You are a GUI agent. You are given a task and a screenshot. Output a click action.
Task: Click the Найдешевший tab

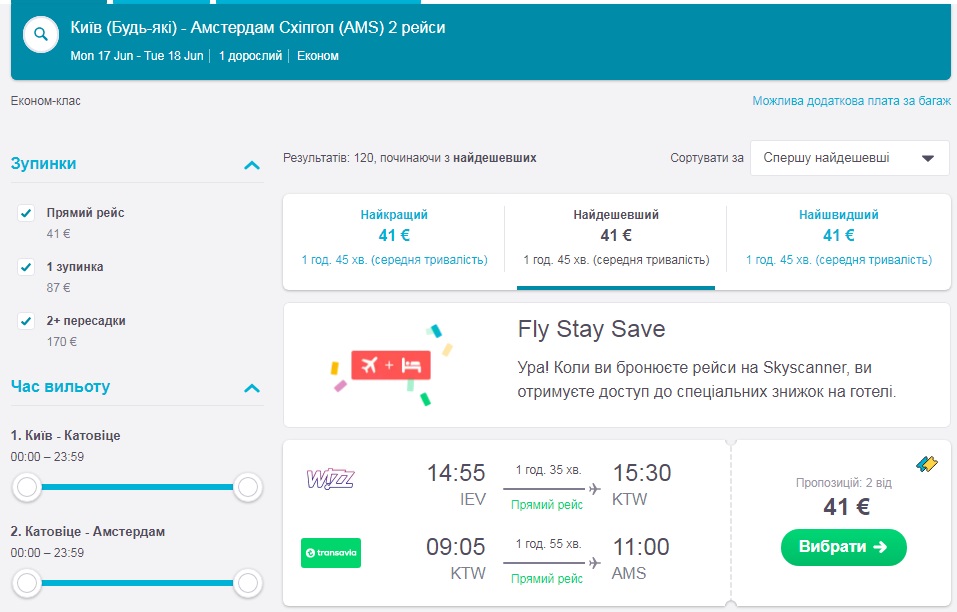coord(616,237)
